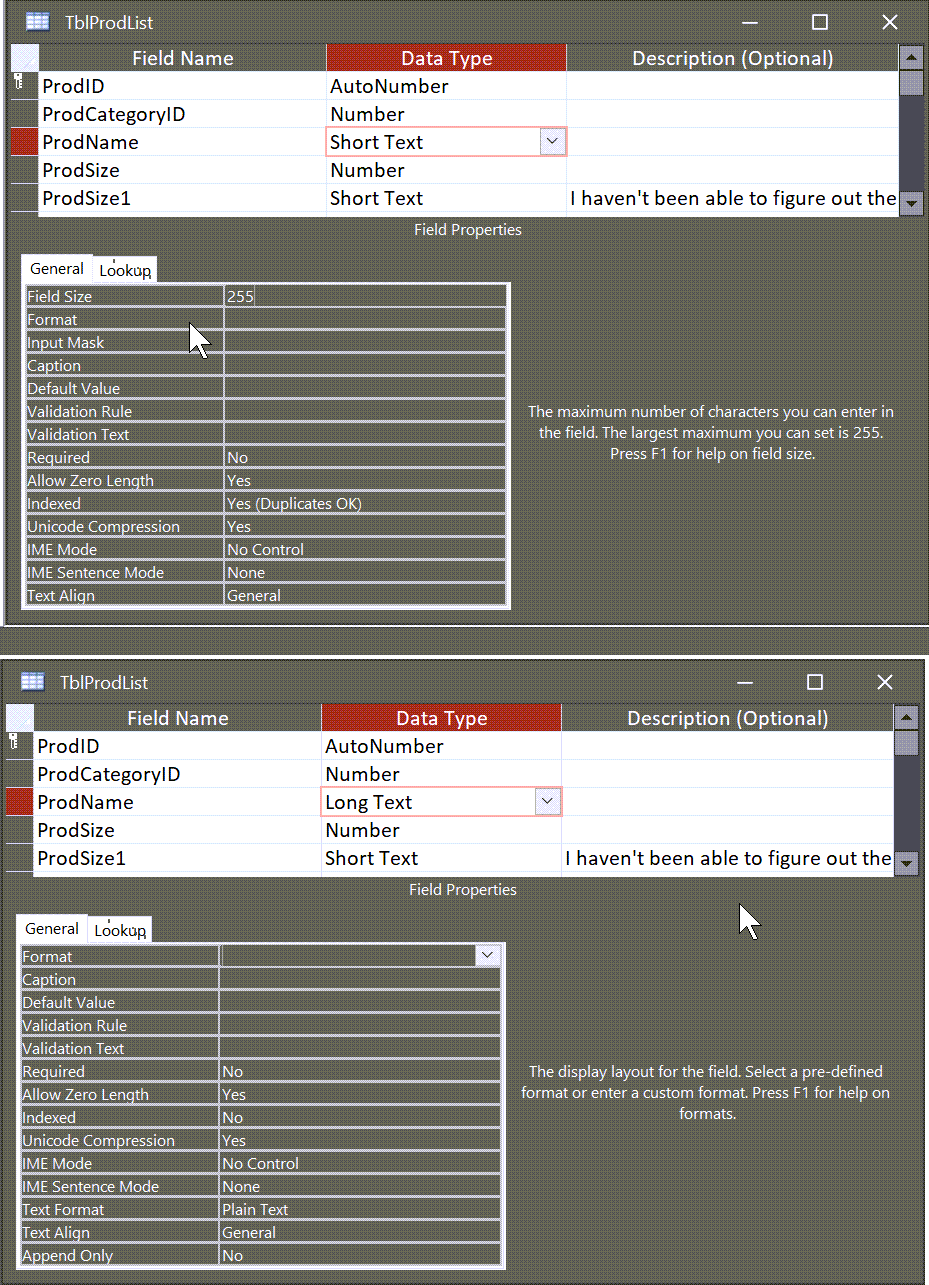Minimize the lower TblProdList window
The height and width of the screenshot is (1285, 929).
(x=745, y=682)
